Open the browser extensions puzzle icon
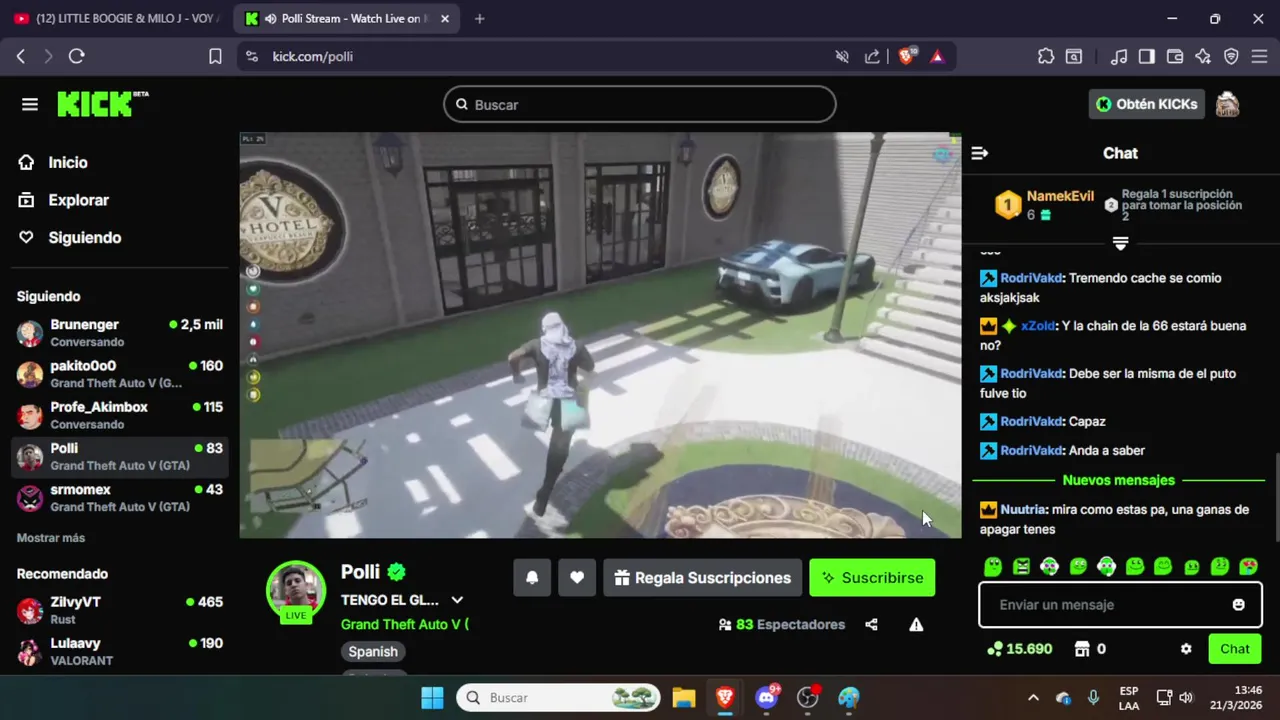Viewport: 1280px width, 720px height. coord(1046,57)
